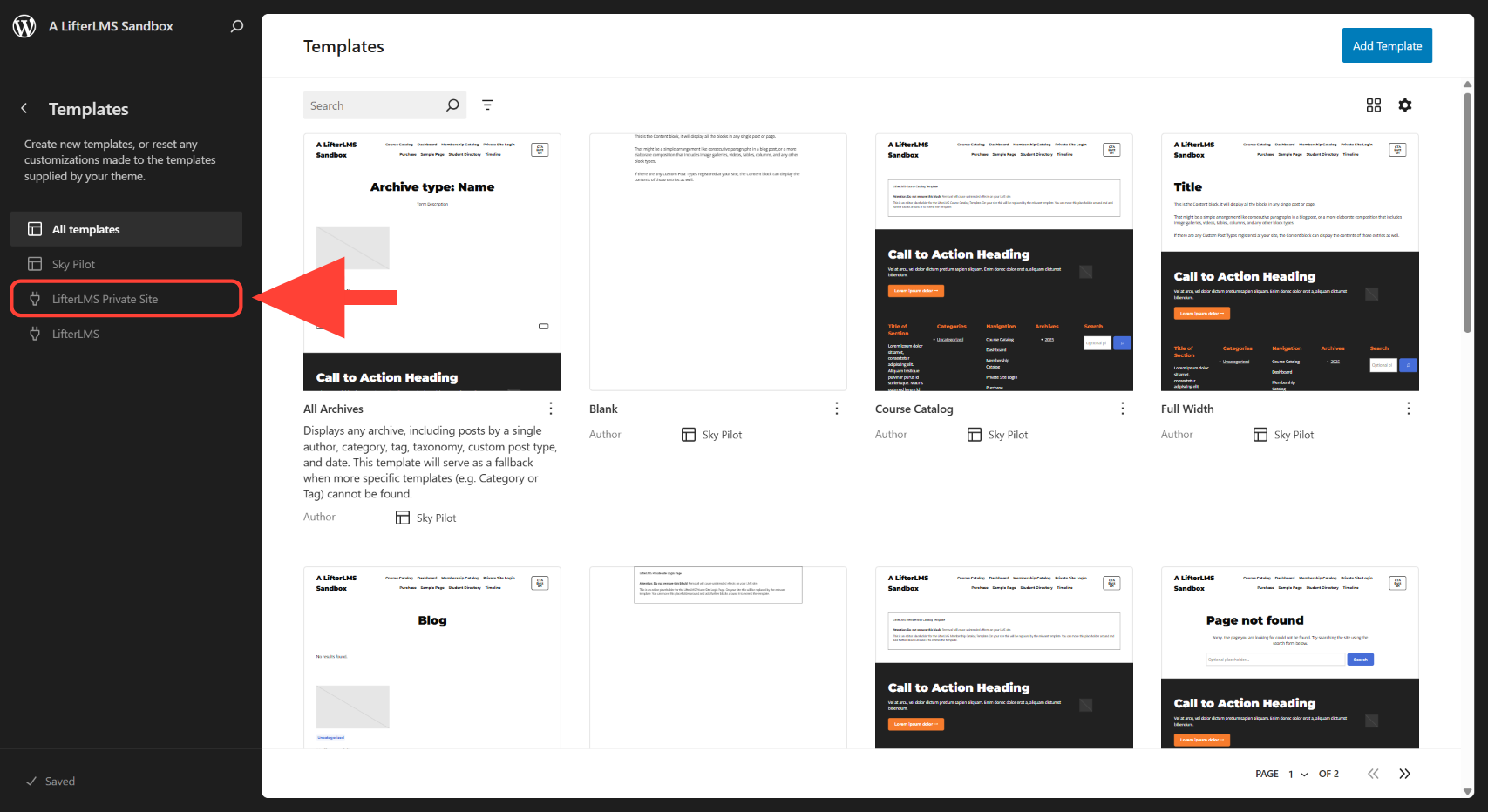Open actions menu for All Archives template

(550, 409)
